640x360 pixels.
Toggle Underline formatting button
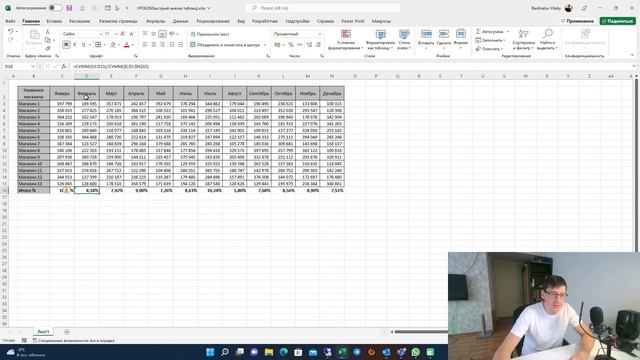click(x=83, y=44)
